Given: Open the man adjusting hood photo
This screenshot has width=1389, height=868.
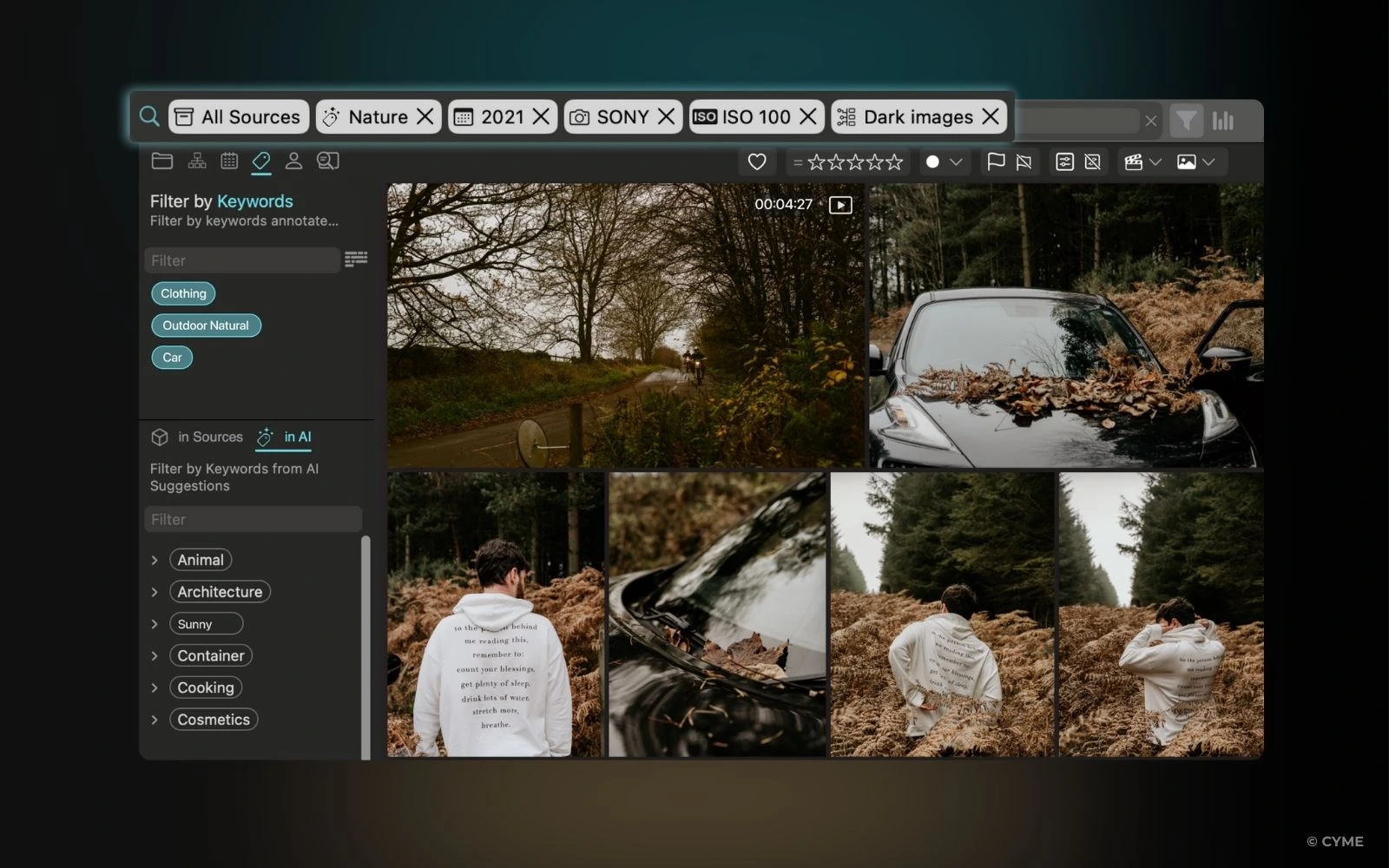Looking at the screenshot, I should (1161, 615).
